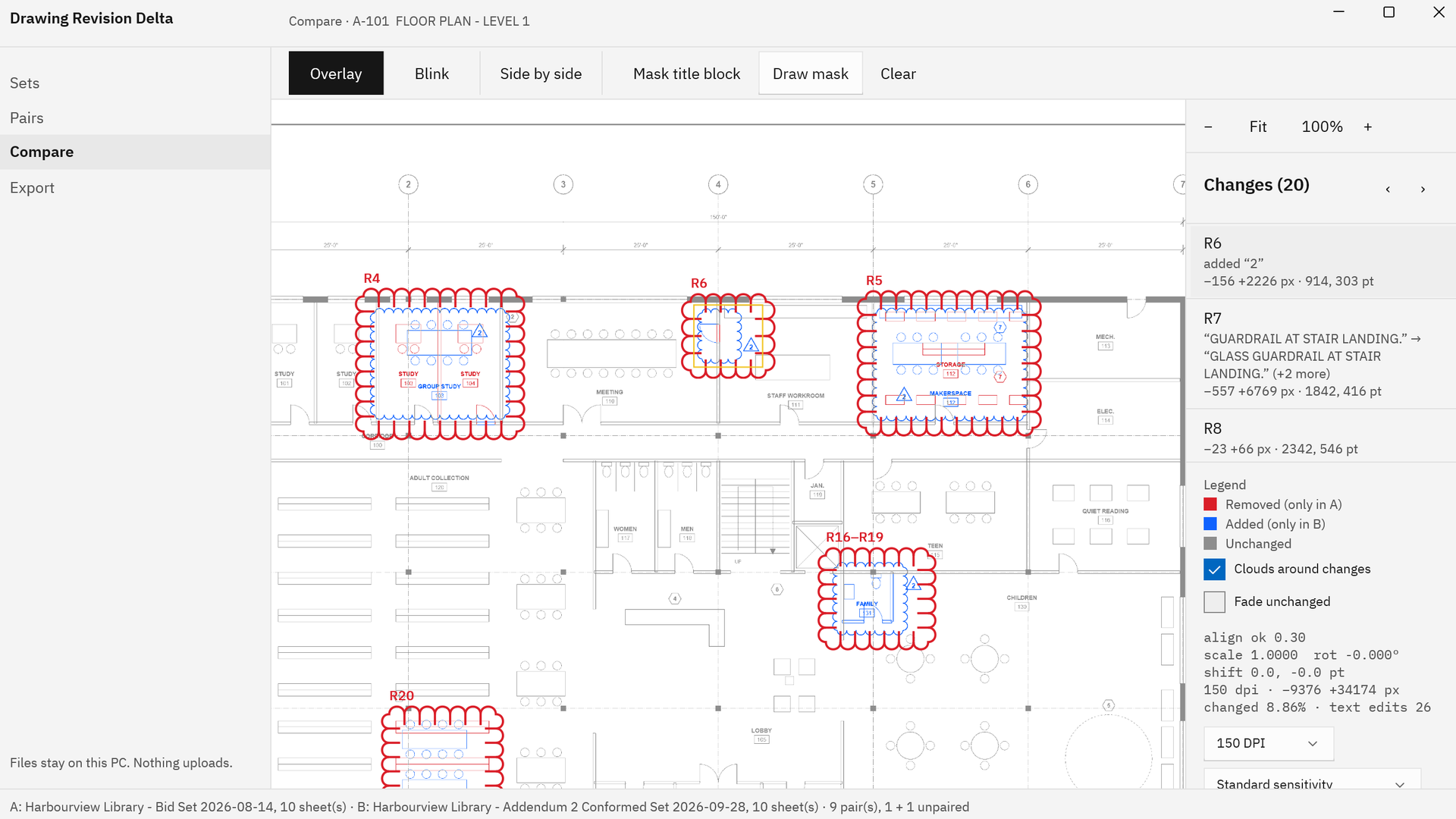Zoom out with the minus button

pyautogui.click(x=1208, y=127)
